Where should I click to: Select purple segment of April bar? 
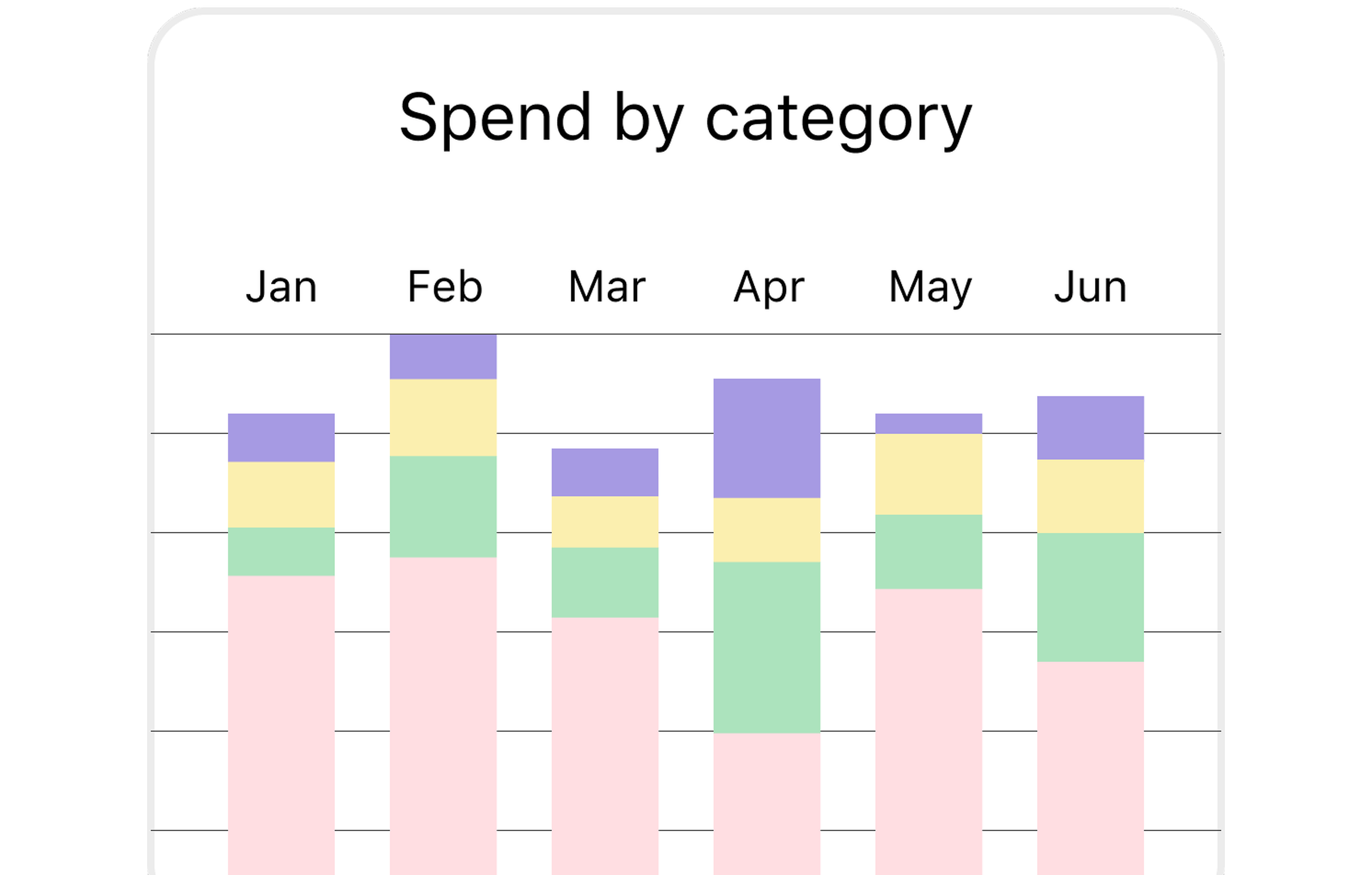767,438
